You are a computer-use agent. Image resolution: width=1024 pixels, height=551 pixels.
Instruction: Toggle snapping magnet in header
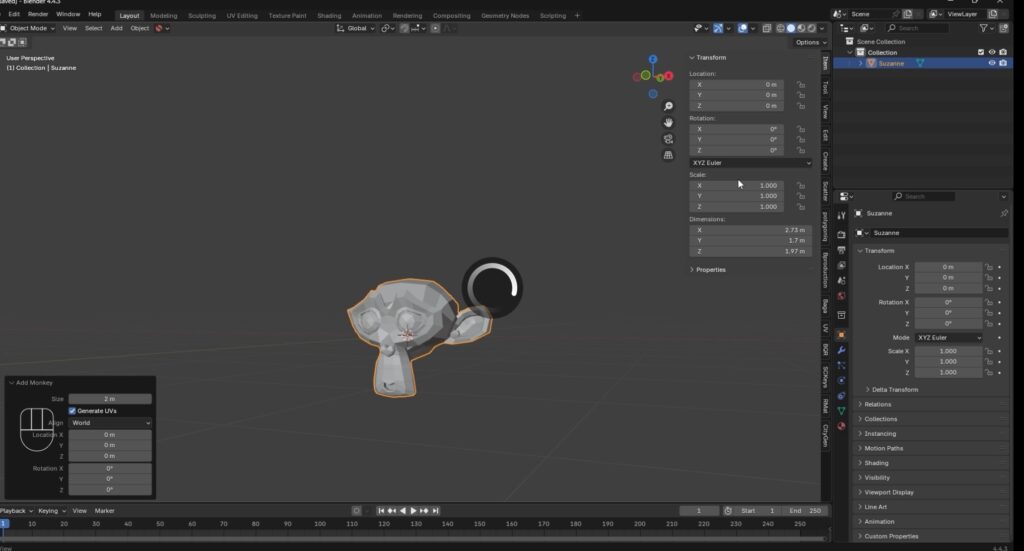click(x=404, y=28)
